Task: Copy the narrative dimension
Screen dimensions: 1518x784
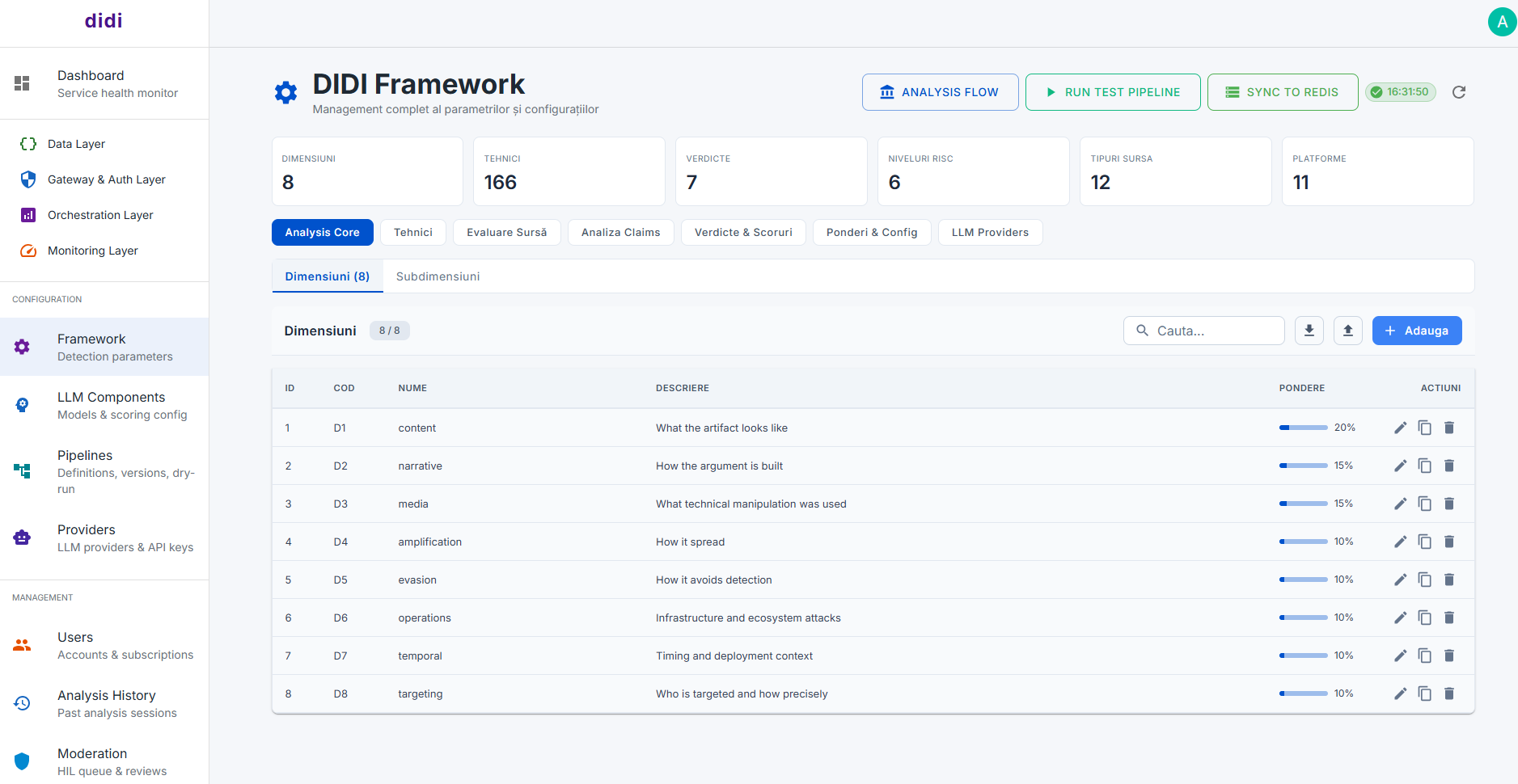Action: click(x=1425, y=466)
